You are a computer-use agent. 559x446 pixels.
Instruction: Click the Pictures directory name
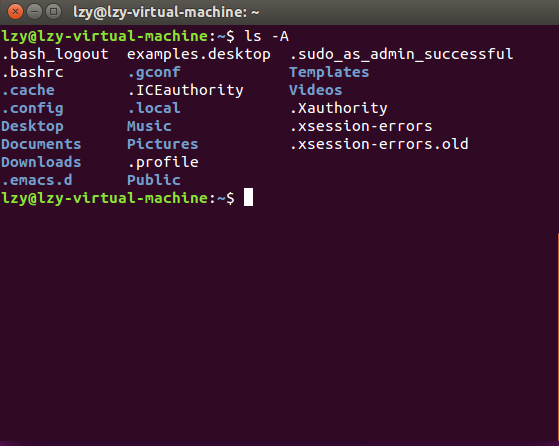[163, 144]
